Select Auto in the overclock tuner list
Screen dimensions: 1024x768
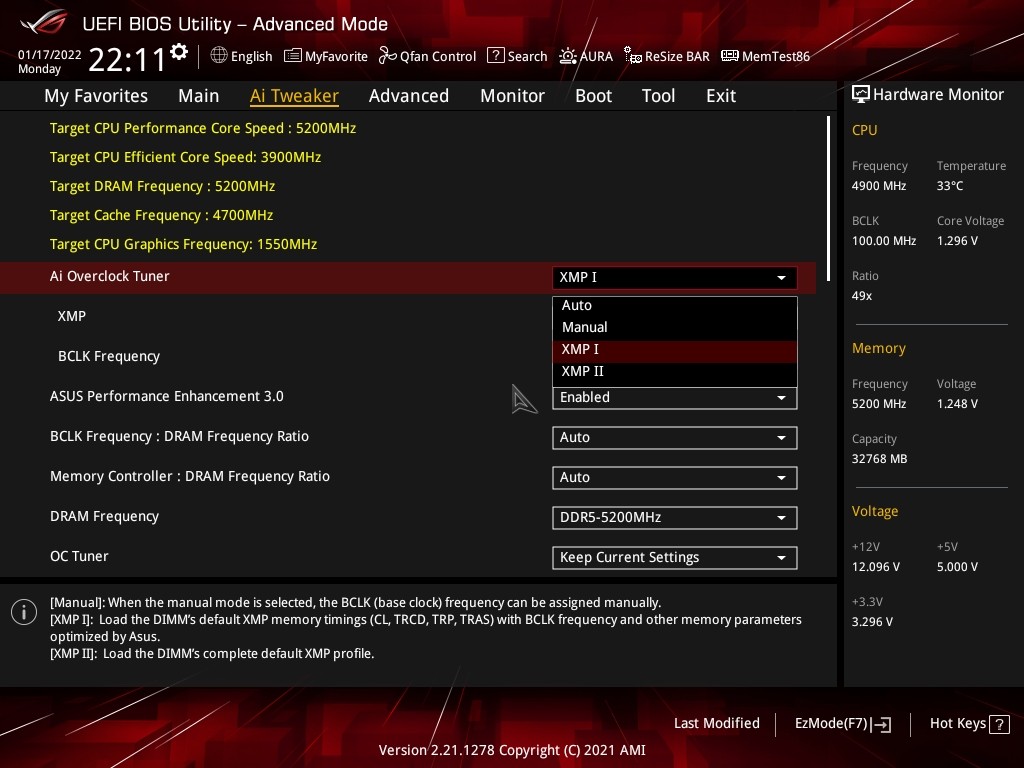coord(577,305)
